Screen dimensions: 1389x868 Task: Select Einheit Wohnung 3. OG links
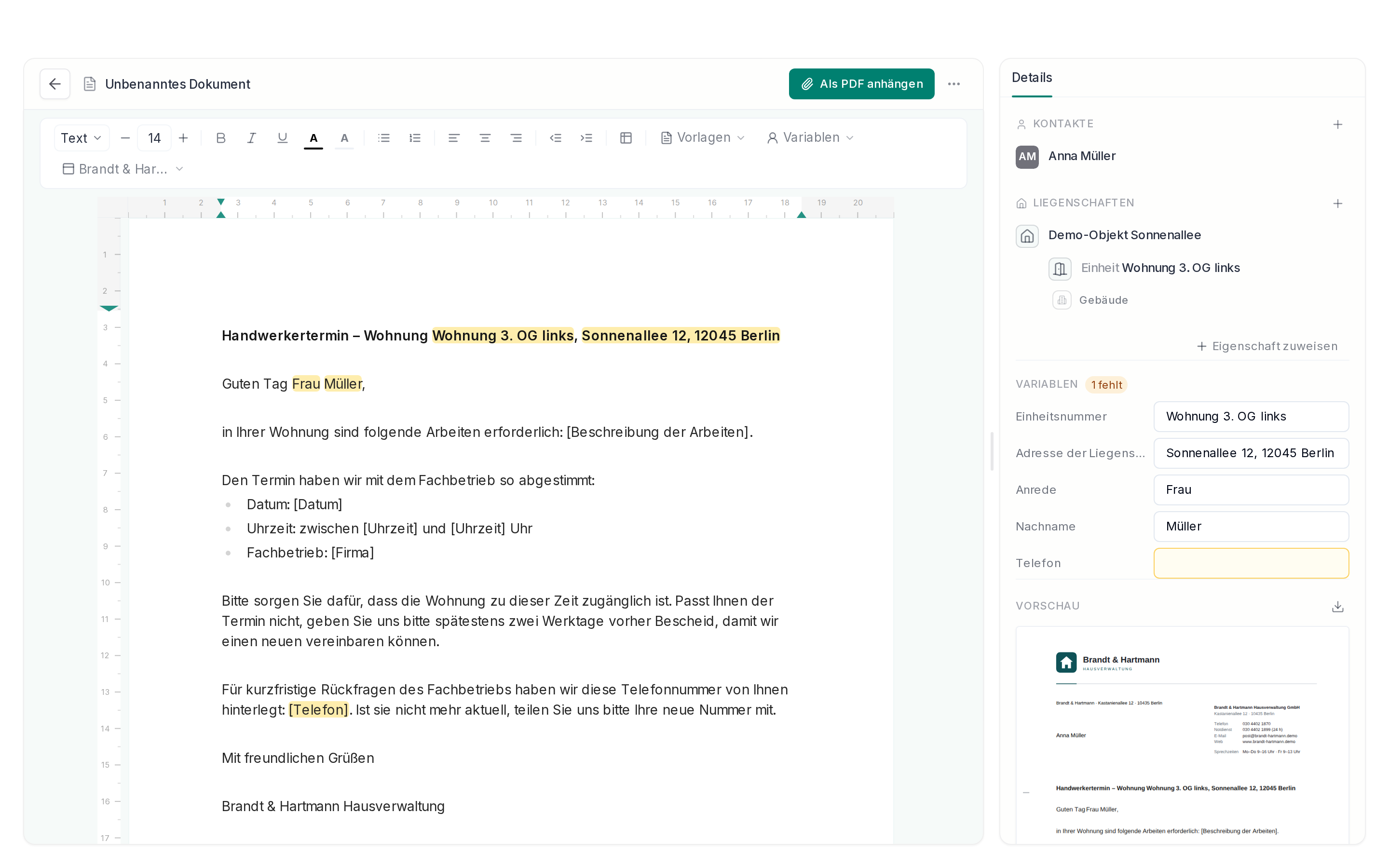(x=1160, y=268)
